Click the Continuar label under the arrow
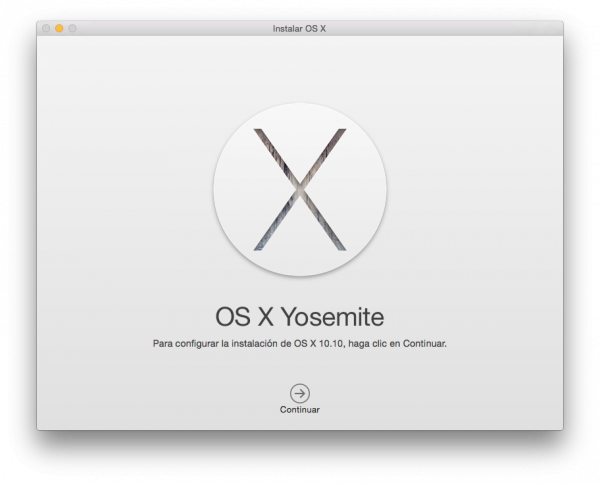This screenshot has height=483, width=600. (300, 410)
